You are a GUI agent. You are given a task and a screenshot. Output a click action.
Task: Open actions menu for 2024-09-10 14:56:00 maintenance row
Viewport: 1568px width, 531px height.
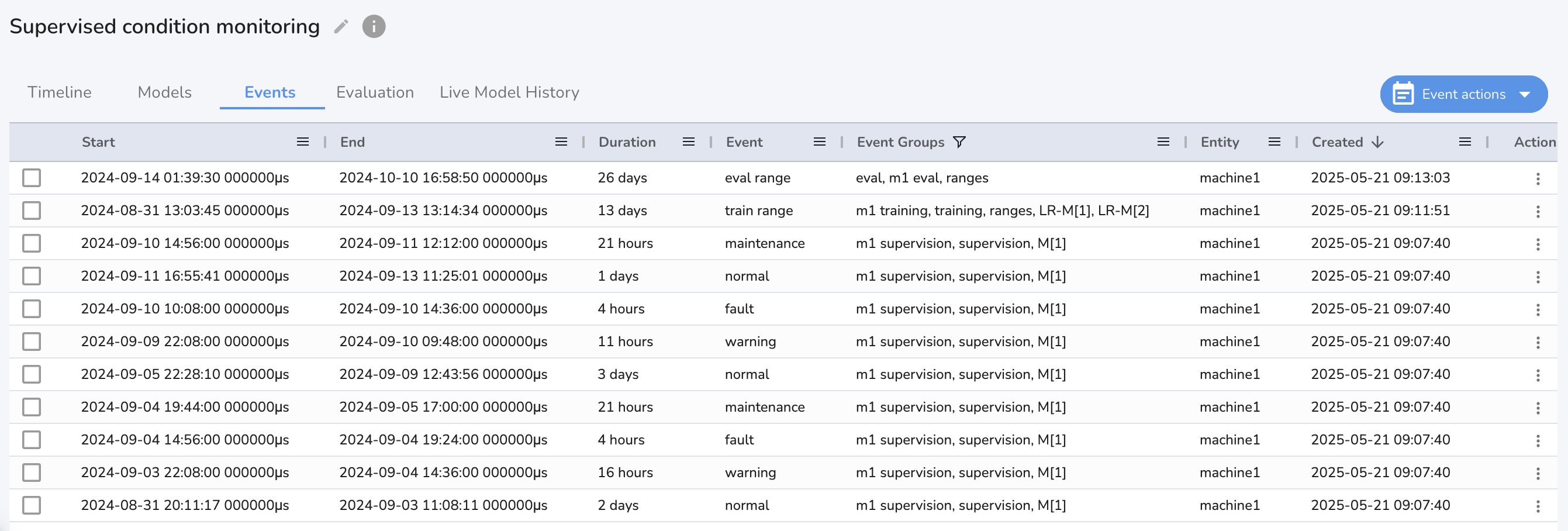click(x=1538, y=244)
